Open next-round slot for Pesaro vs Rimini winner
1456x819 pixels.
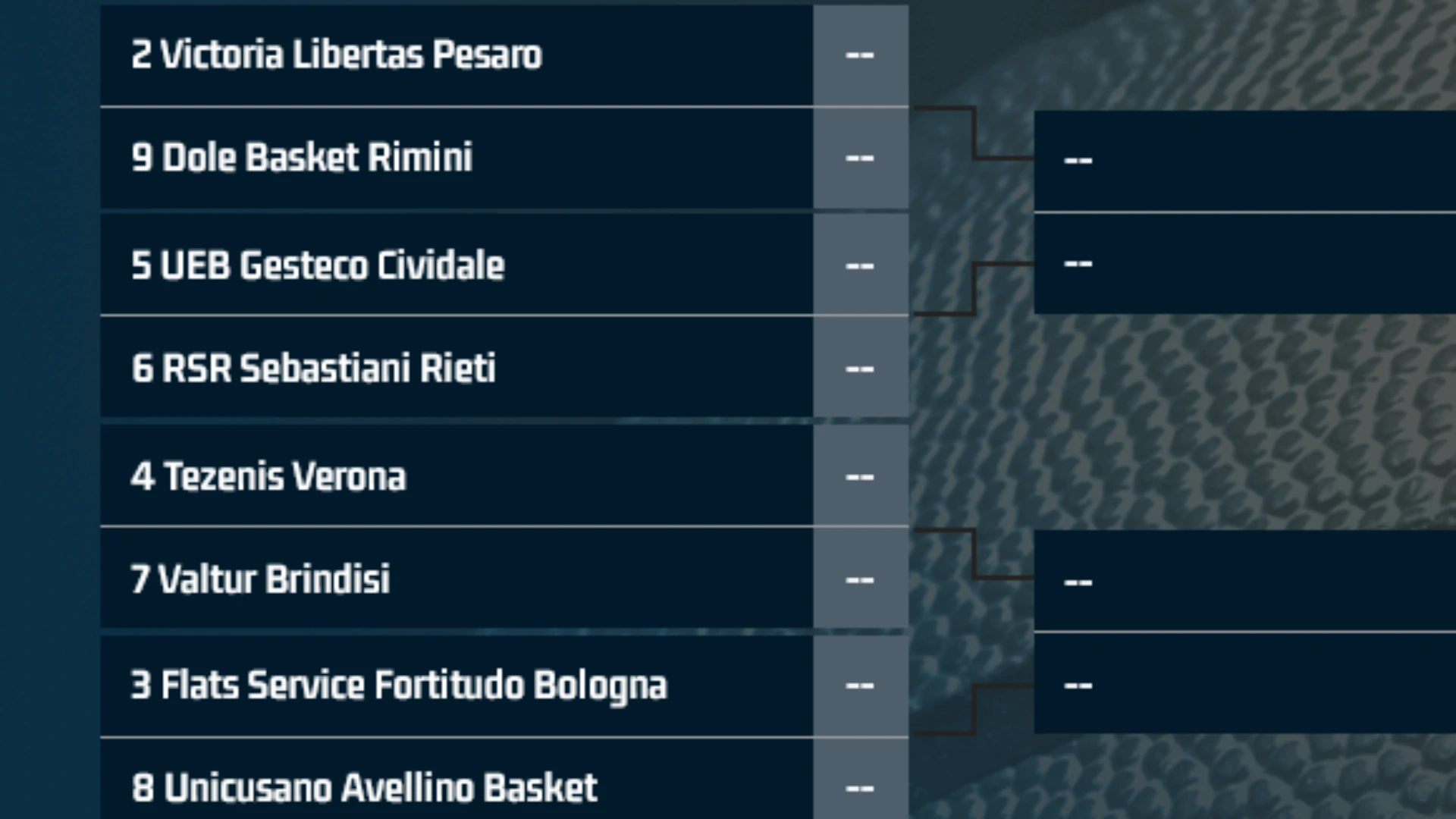[x=1245, y=161]
